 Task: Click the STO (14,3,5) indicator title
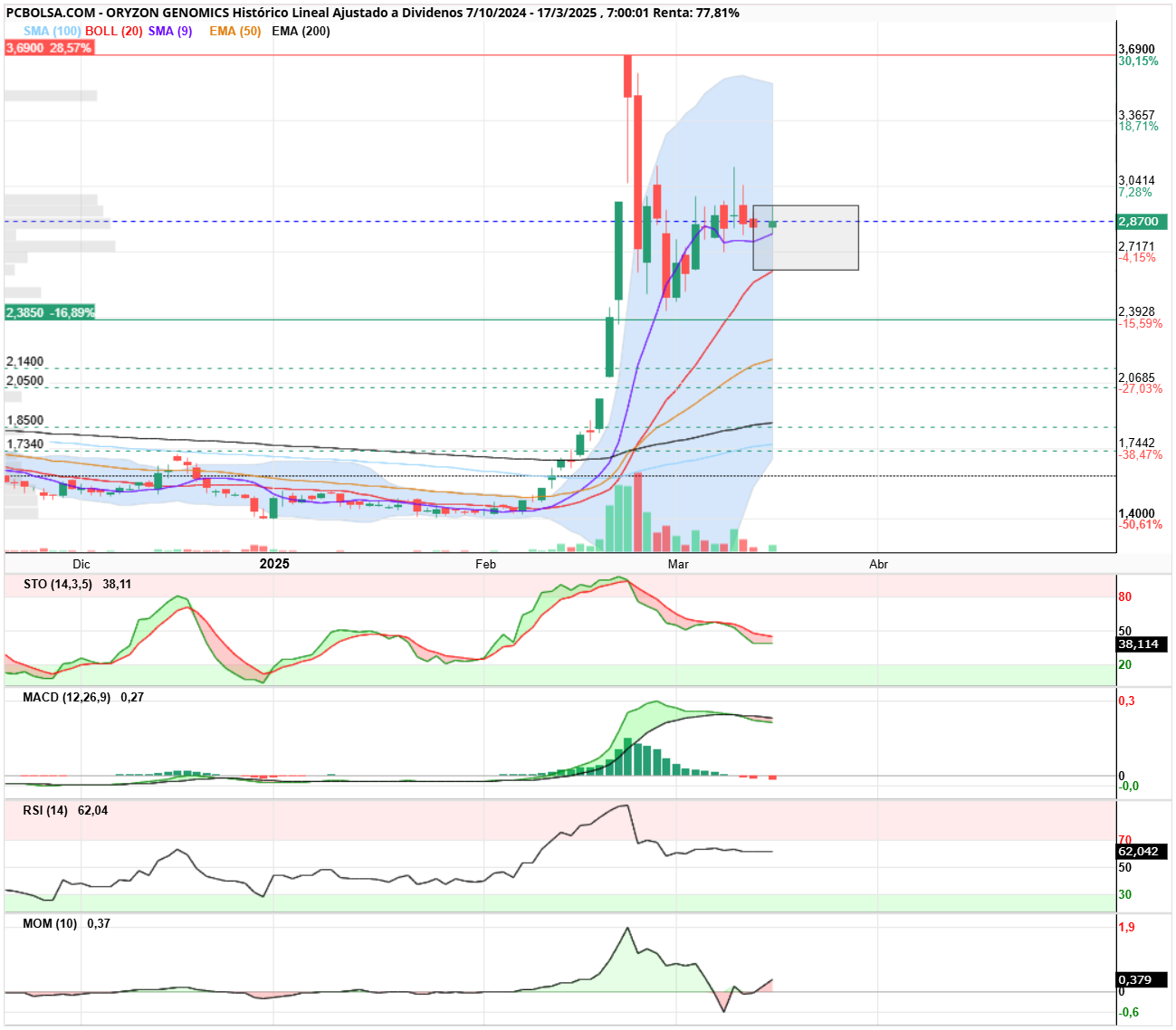coord(58,584)
